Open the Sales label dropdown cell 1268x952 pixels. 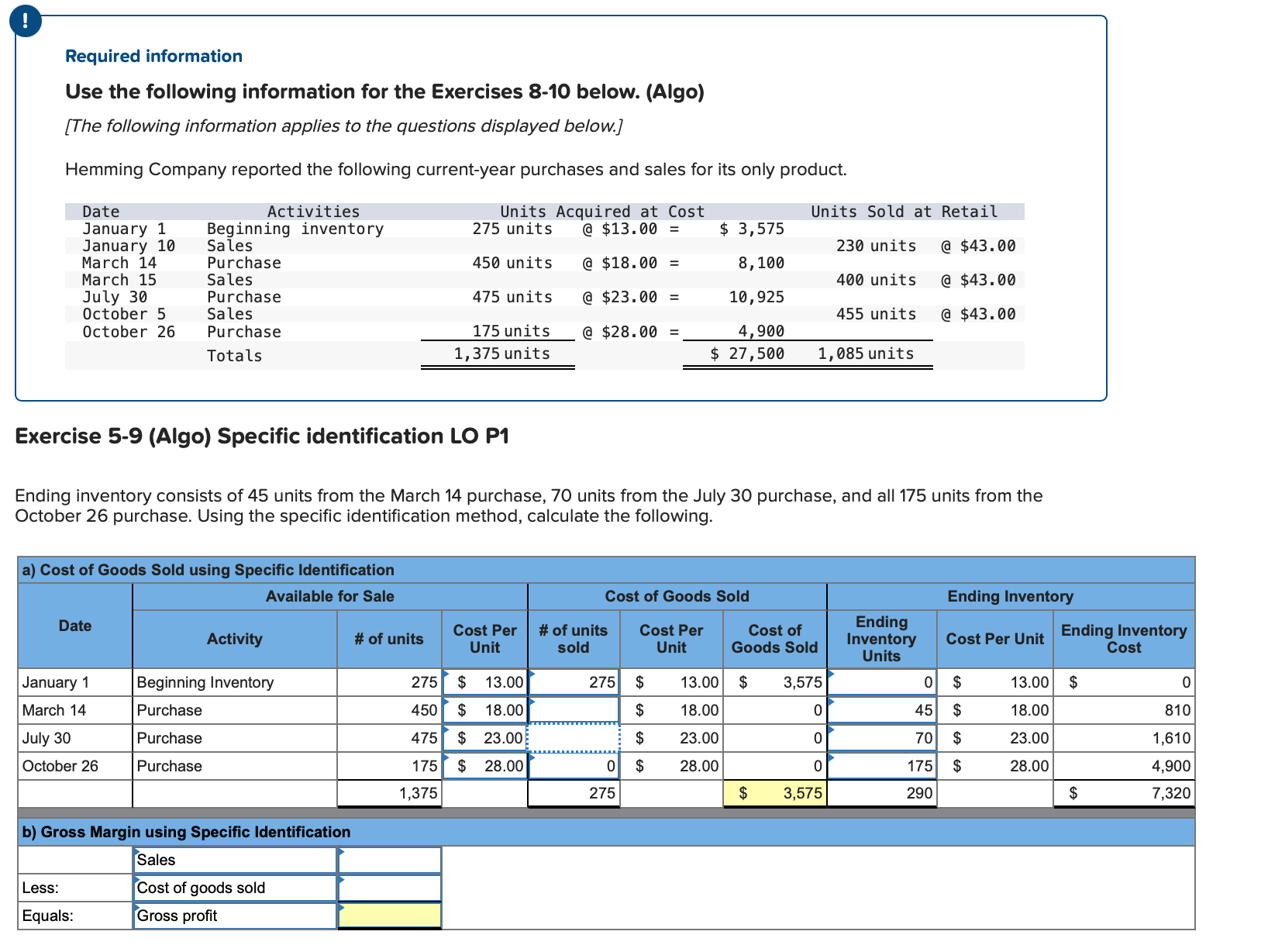(235, 860)
